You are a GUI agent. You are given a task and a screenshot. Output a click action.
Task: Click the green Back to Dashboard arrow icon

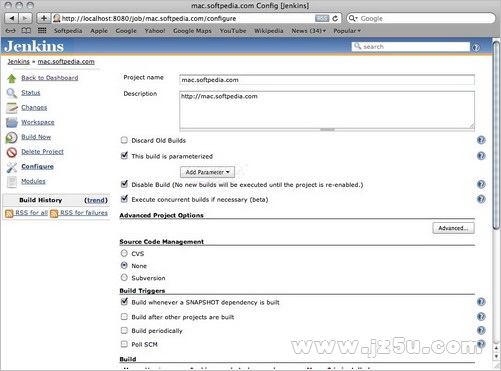[x=12, y=78]
